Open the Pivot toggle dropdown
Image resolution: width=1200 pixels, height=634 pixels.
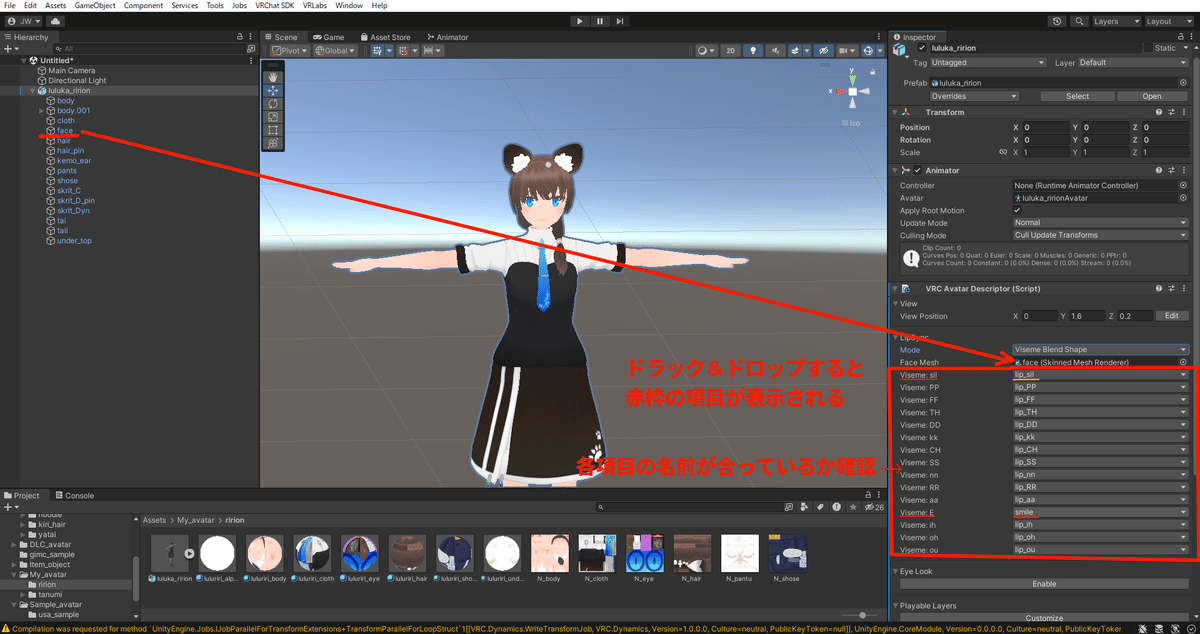pos(288,51)
